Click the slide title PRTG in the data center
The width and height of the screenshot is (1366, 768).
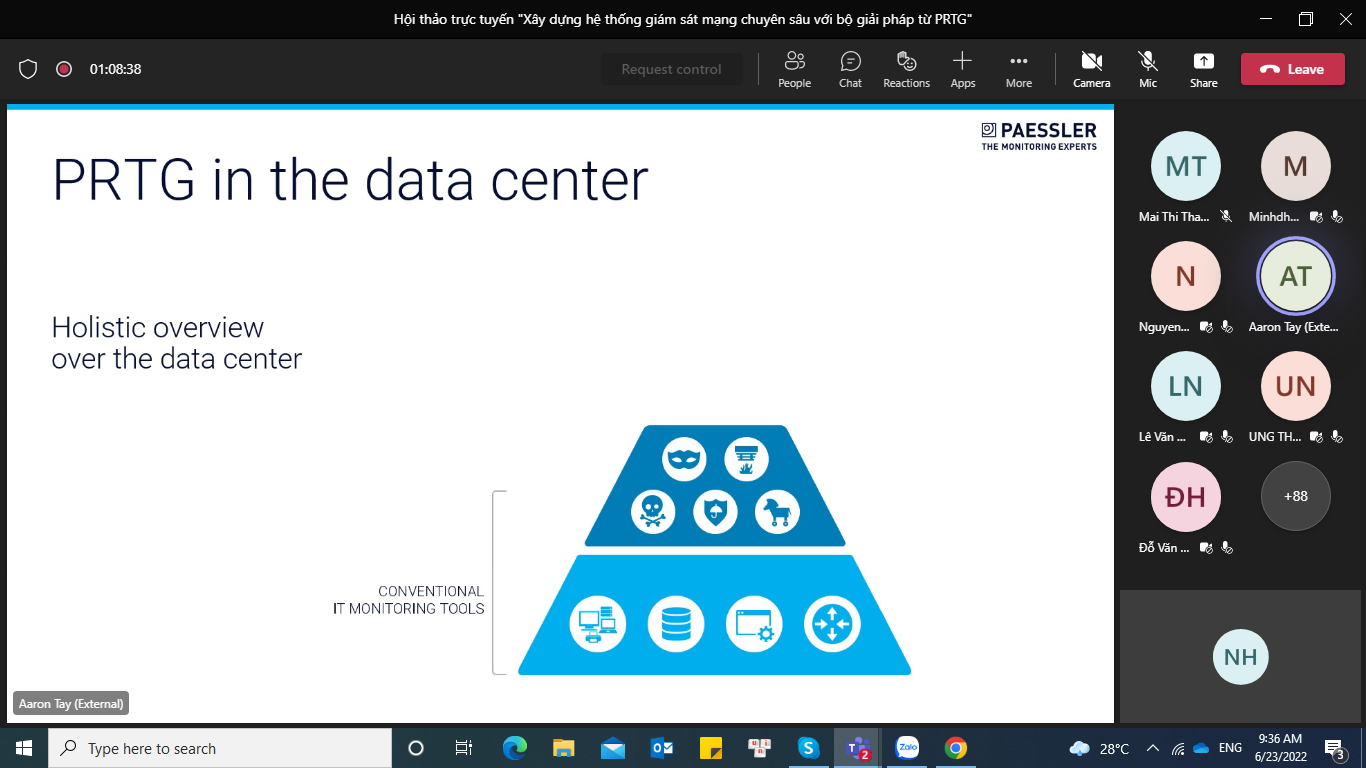[350, 180]
